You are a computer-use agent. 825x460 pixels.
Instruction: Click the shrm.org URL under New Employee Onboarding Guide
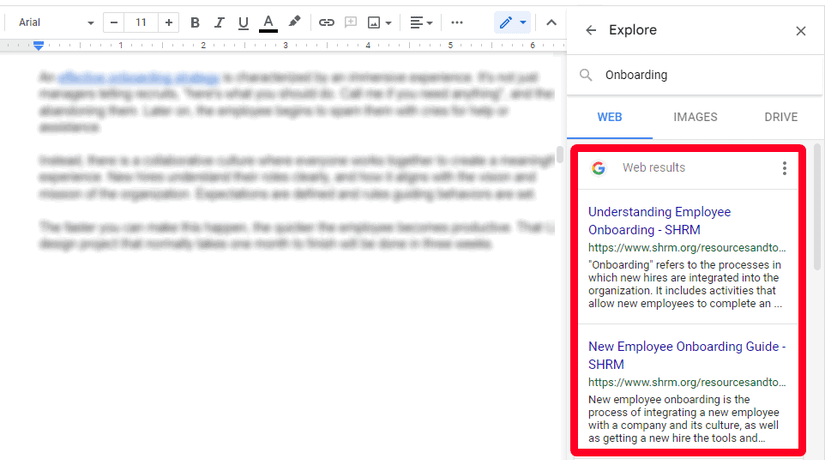687,382
